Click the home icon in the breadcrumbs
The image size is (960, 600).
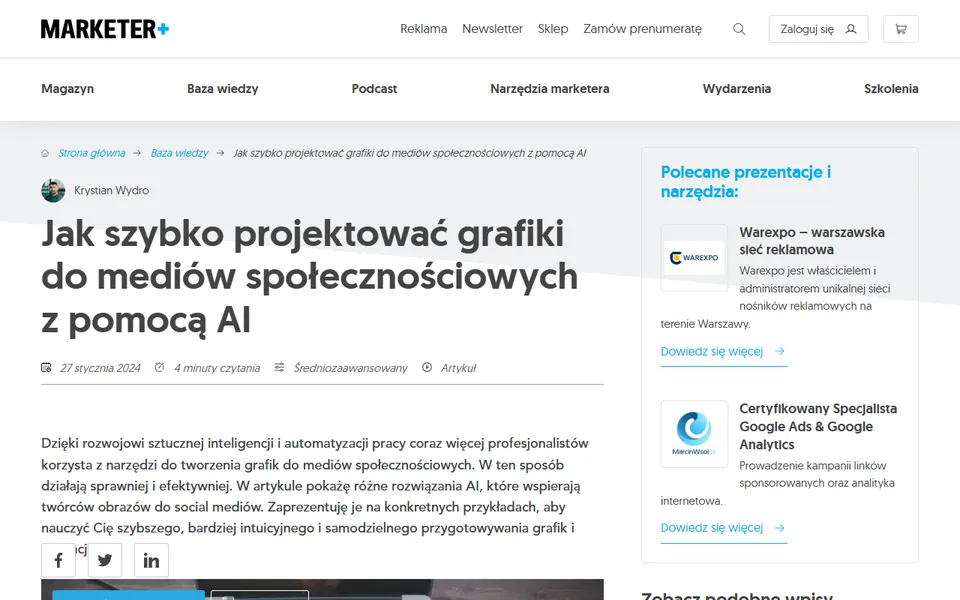[45, 153]
